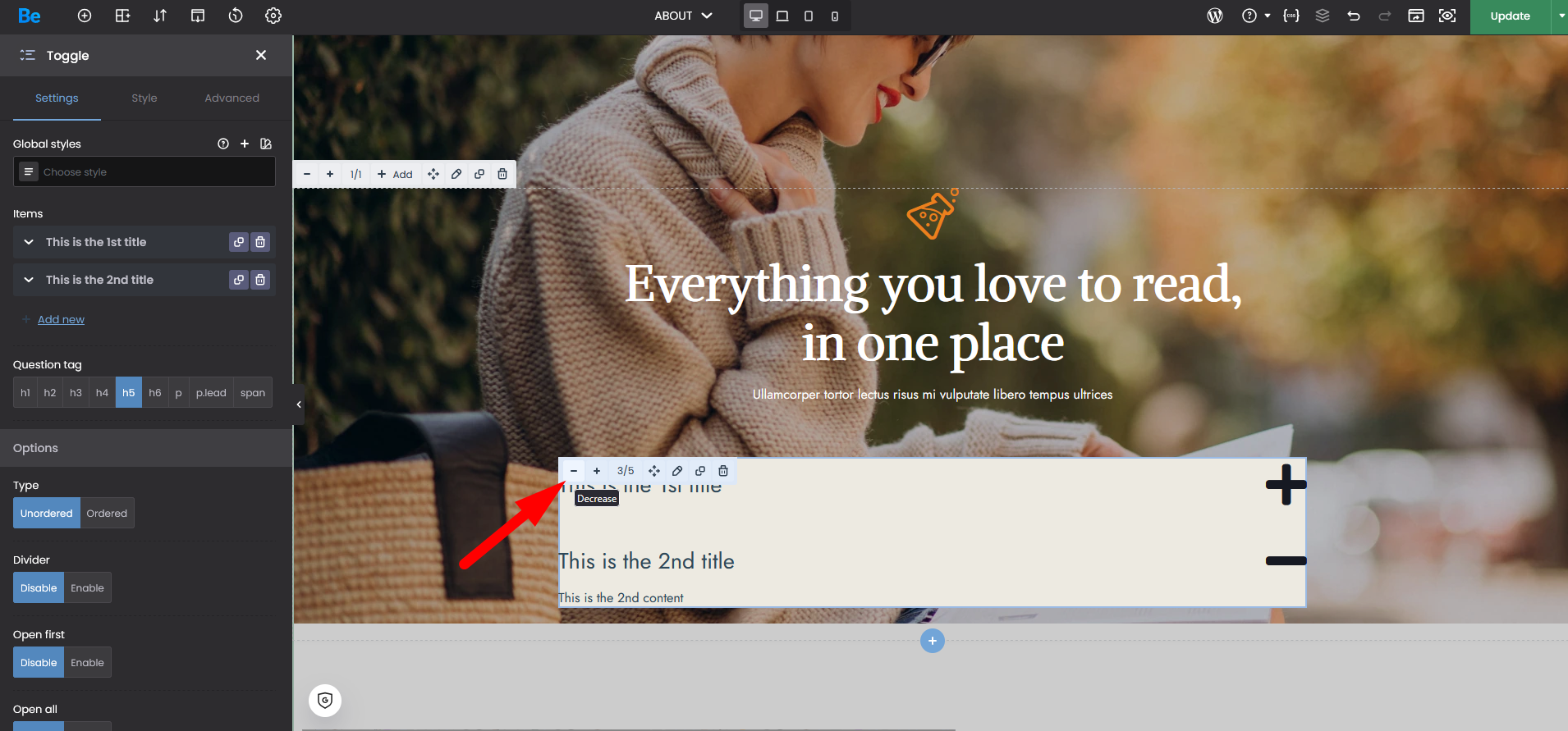This screenshot has width=1568, height=731.
Task: Expand the 'This is the 1st title' item
Action: (x=29, y=242)
